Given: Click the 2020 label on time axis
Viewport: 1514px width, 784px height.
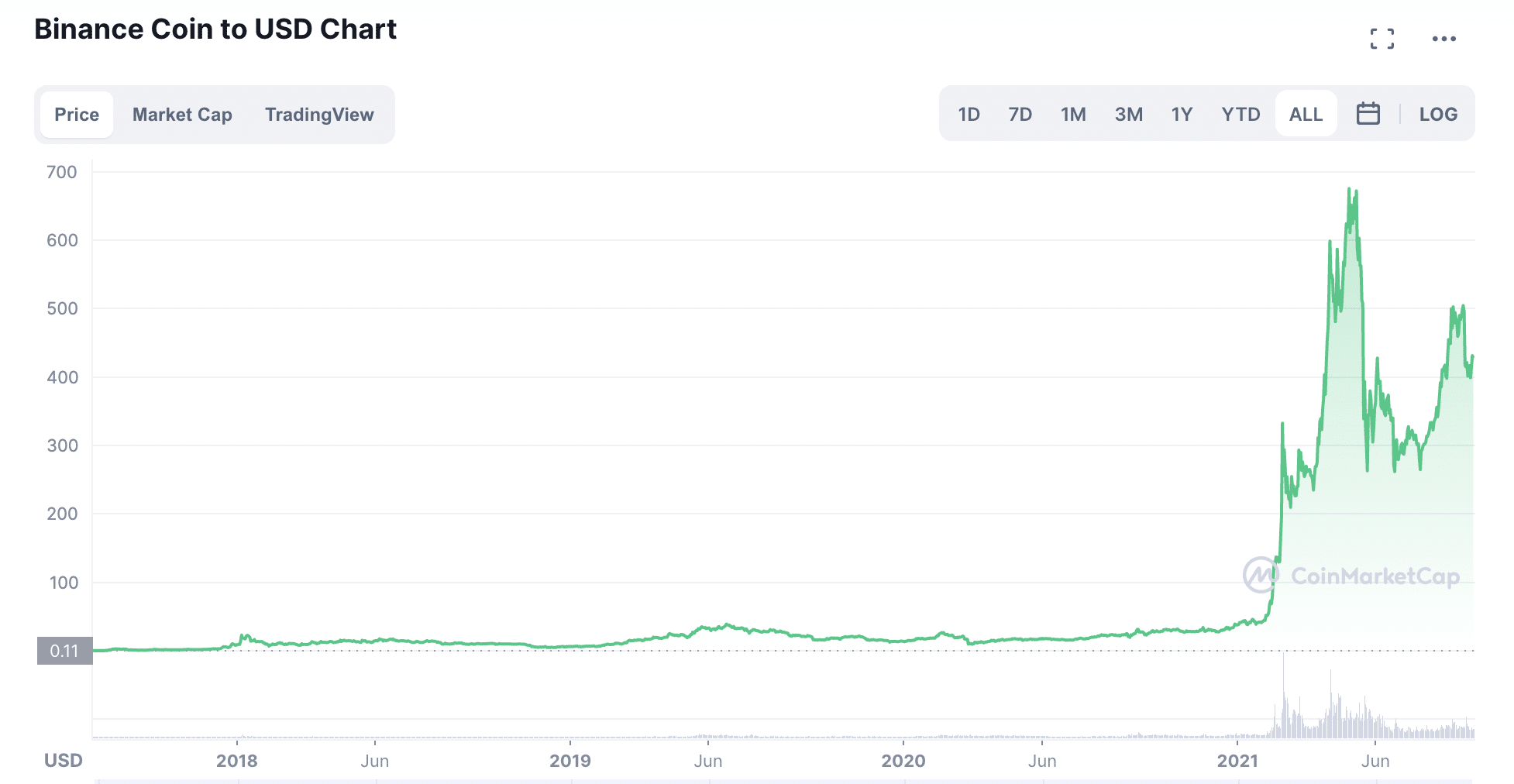Looking at the screenshot, I should pyautogui.click(x=903, y=761).
